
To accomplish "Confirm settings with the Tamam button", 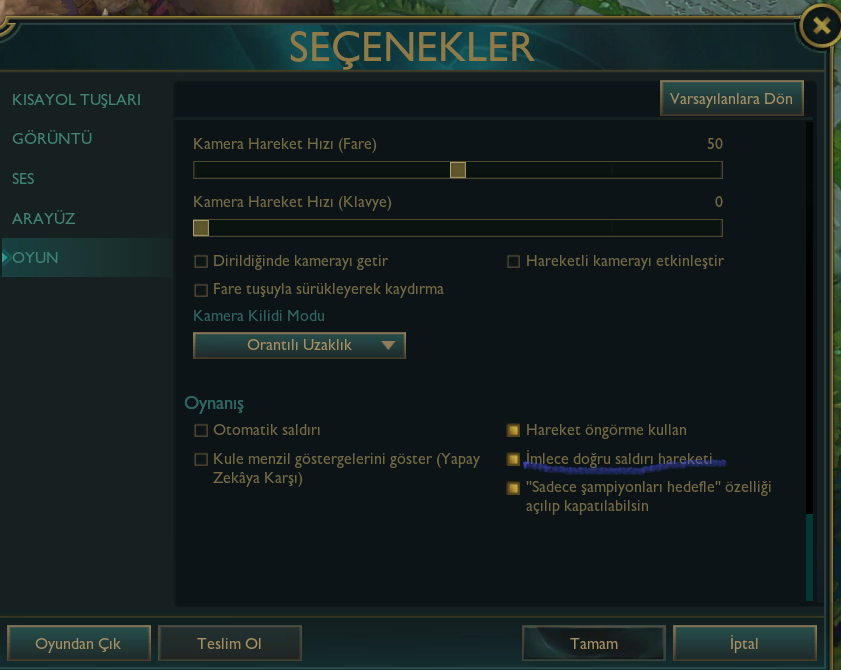I will coord(594,643).
